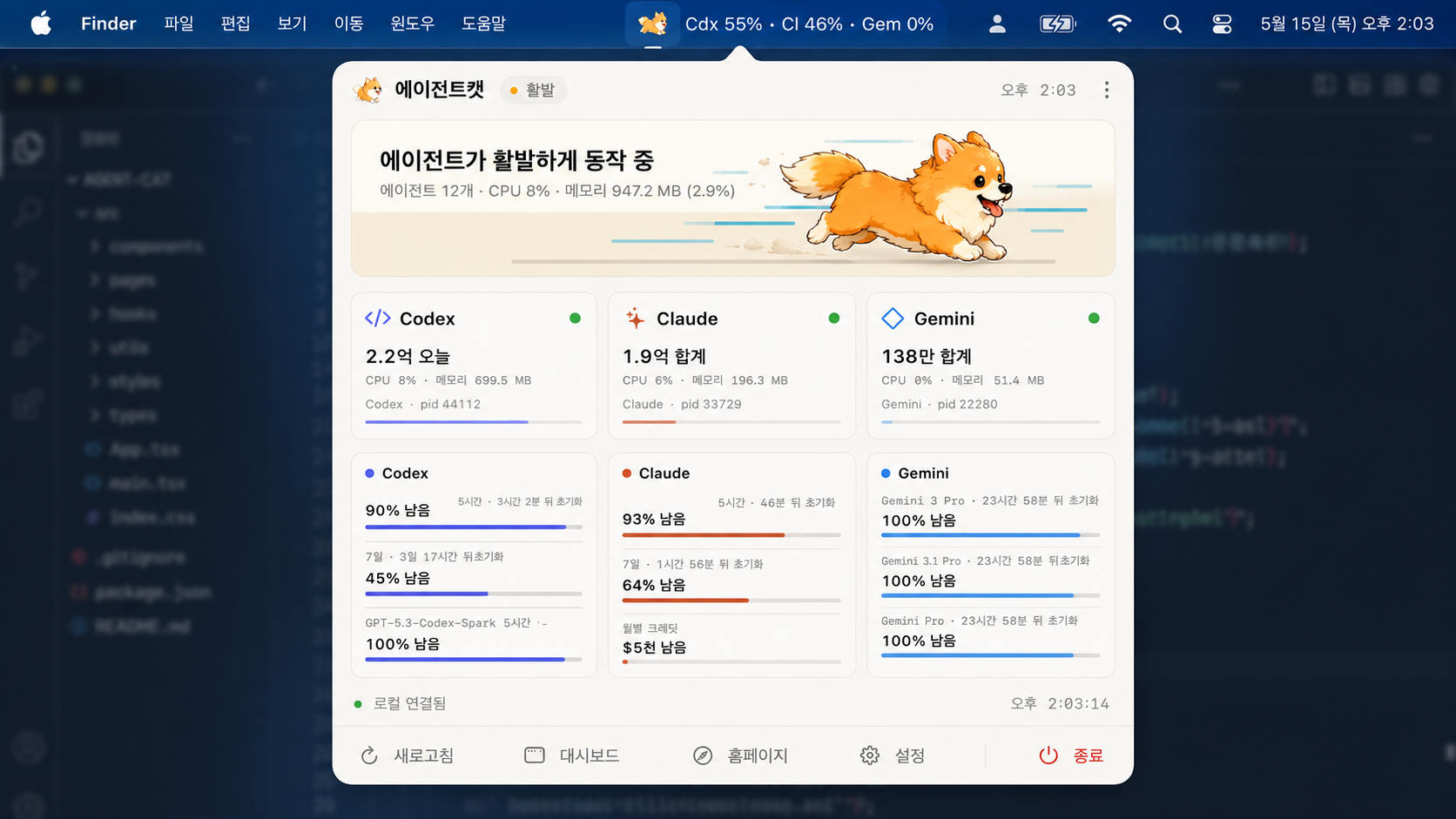Open the 편집 menu
Image resolution: width=1456 pixels, height=819 pixels.
click(x=235, y=23)
